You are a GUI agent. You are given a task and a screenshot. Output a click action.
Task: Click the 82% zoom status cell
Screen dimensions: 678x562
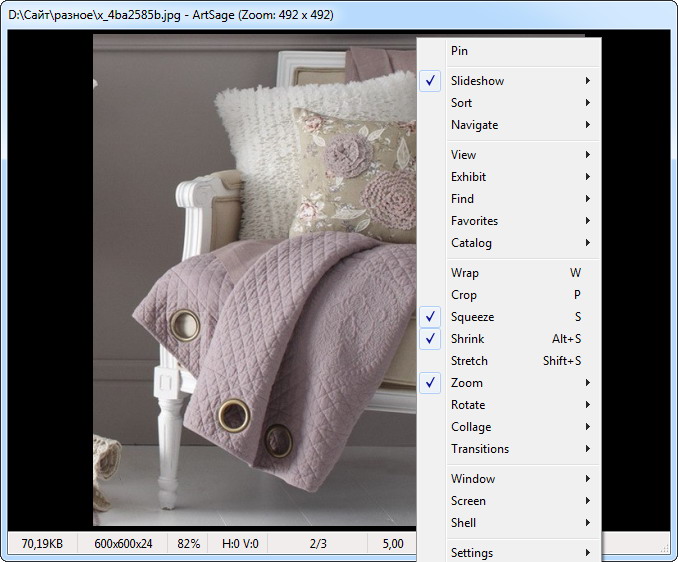click(x=188, y=543)
